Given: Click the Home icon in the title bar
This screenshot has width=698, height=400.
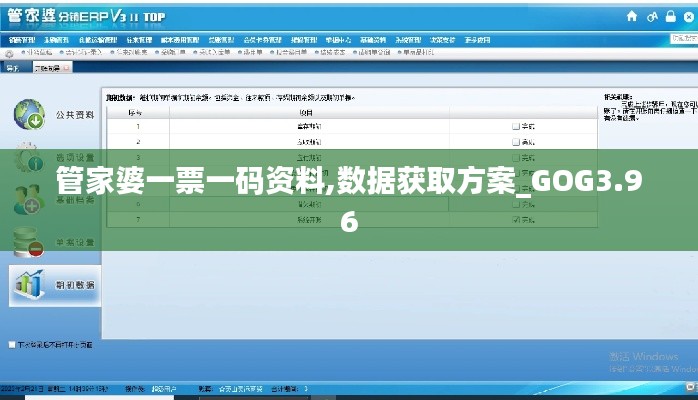Looking at the screenshot, I should (x=632, y=17).
